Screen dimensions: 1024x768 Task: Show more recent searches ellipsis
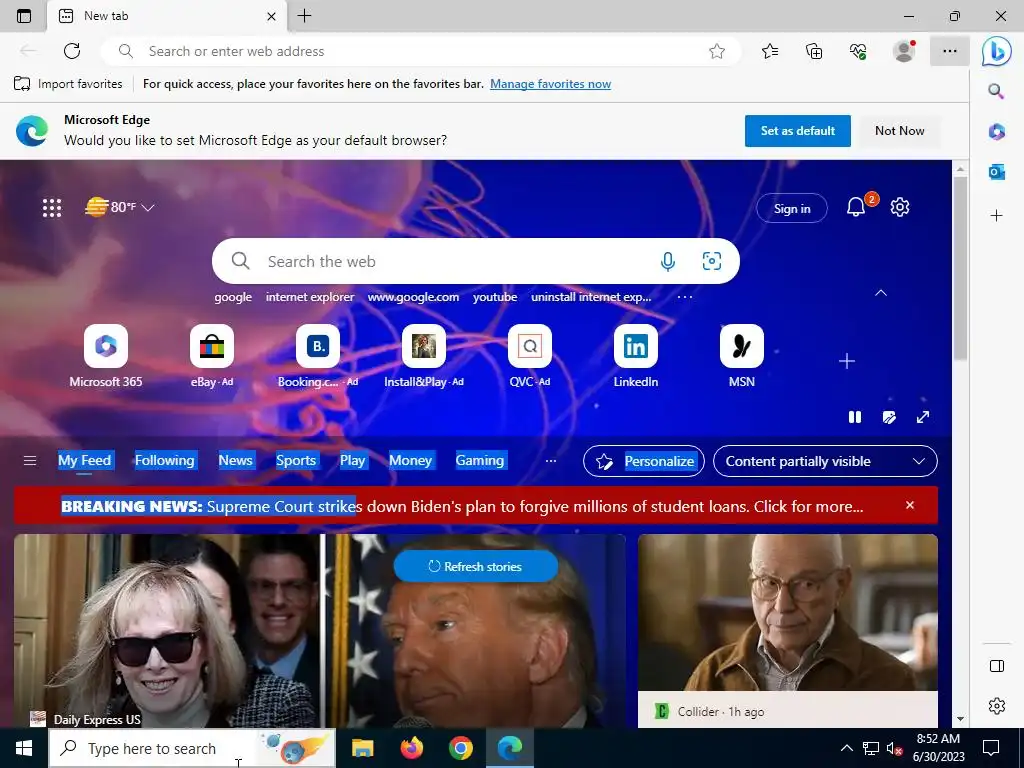684,297
